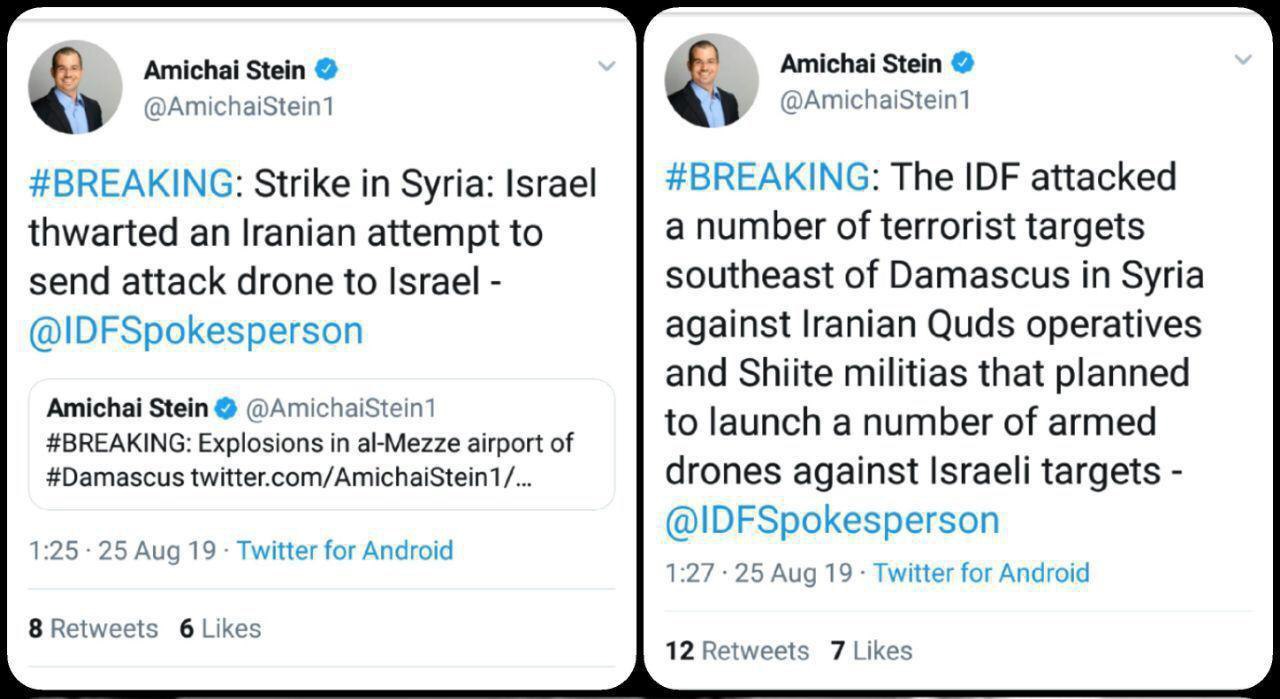The height and width of the screenshot is (699, 1280).
Task: Click the #Damascus hashtag in quoted tweet
Action: click(117, 476)
